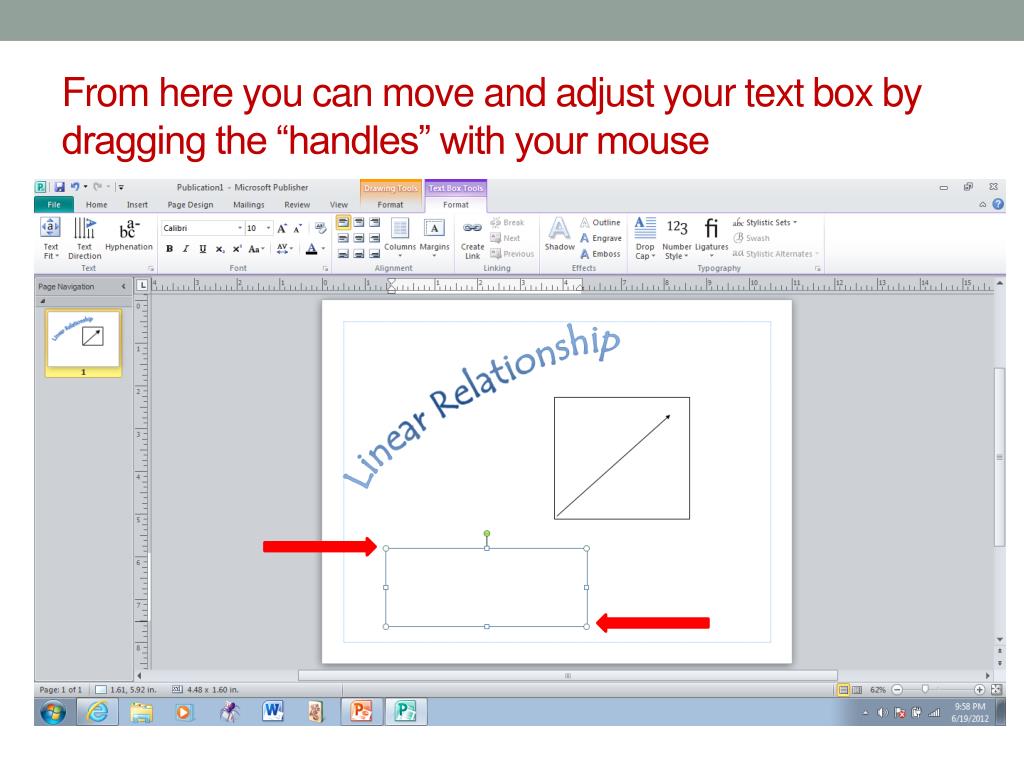Show whole page icon in status bar

point(996,690)
